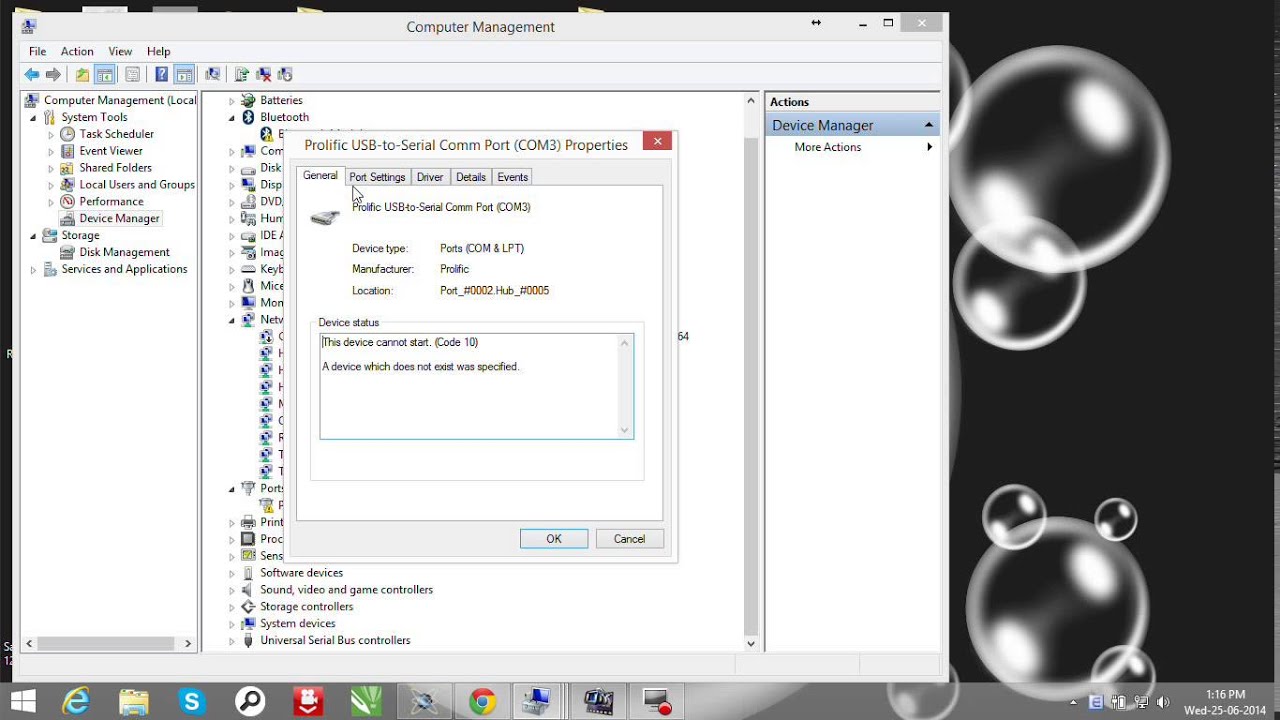The width and height of the screenshot is (1280, 720).
Task: Select Software devices category
Action: click(x=301, y=573)
